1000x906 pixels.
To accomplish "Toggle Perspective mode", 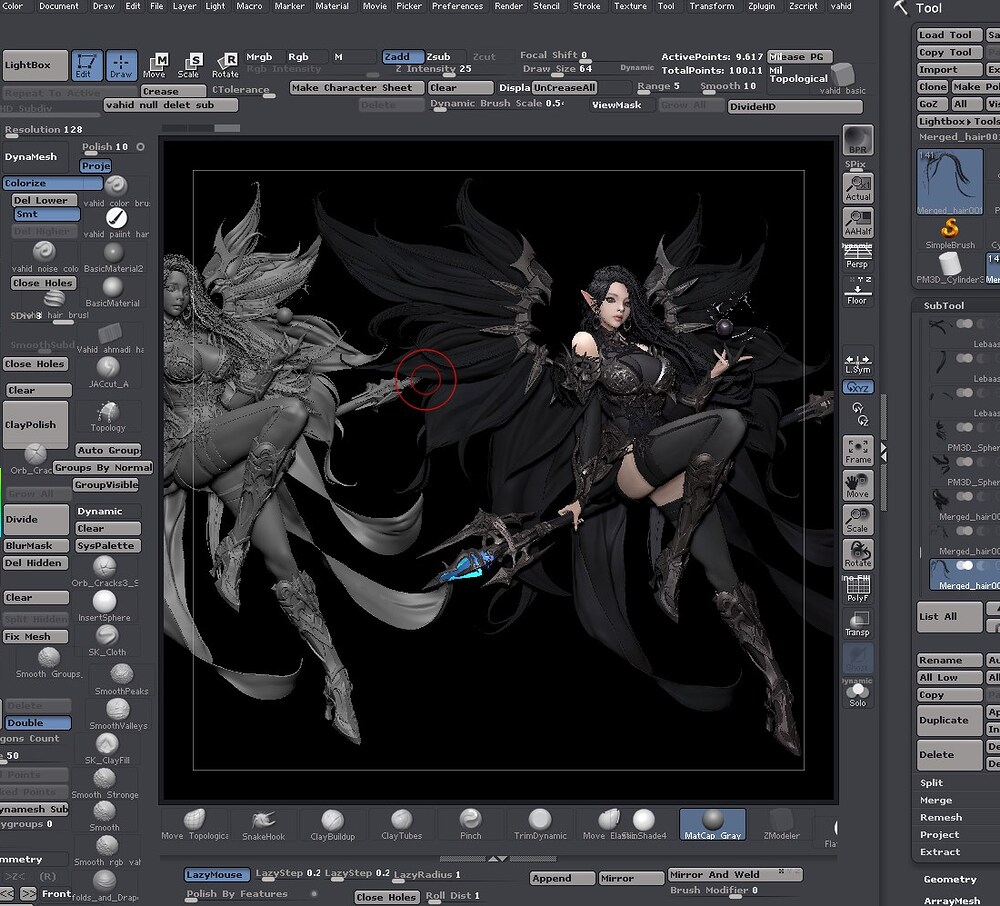I will [x=858, y=256].
